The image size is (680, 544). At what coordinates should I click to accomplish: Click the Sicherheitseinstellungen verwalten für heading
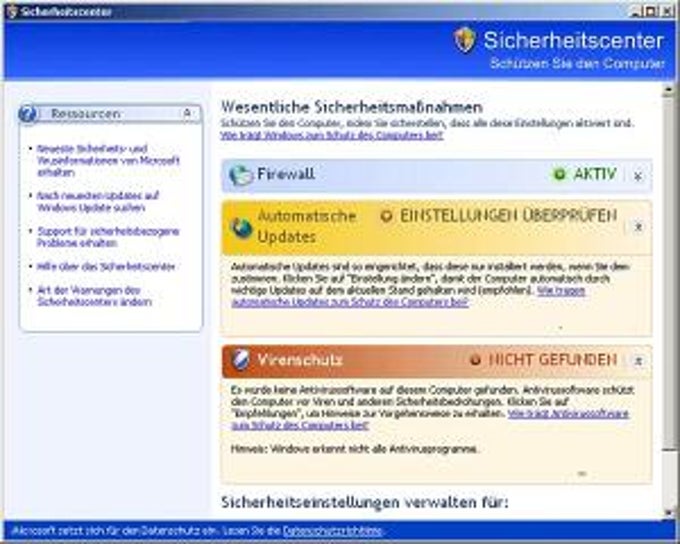pos(364,502)
